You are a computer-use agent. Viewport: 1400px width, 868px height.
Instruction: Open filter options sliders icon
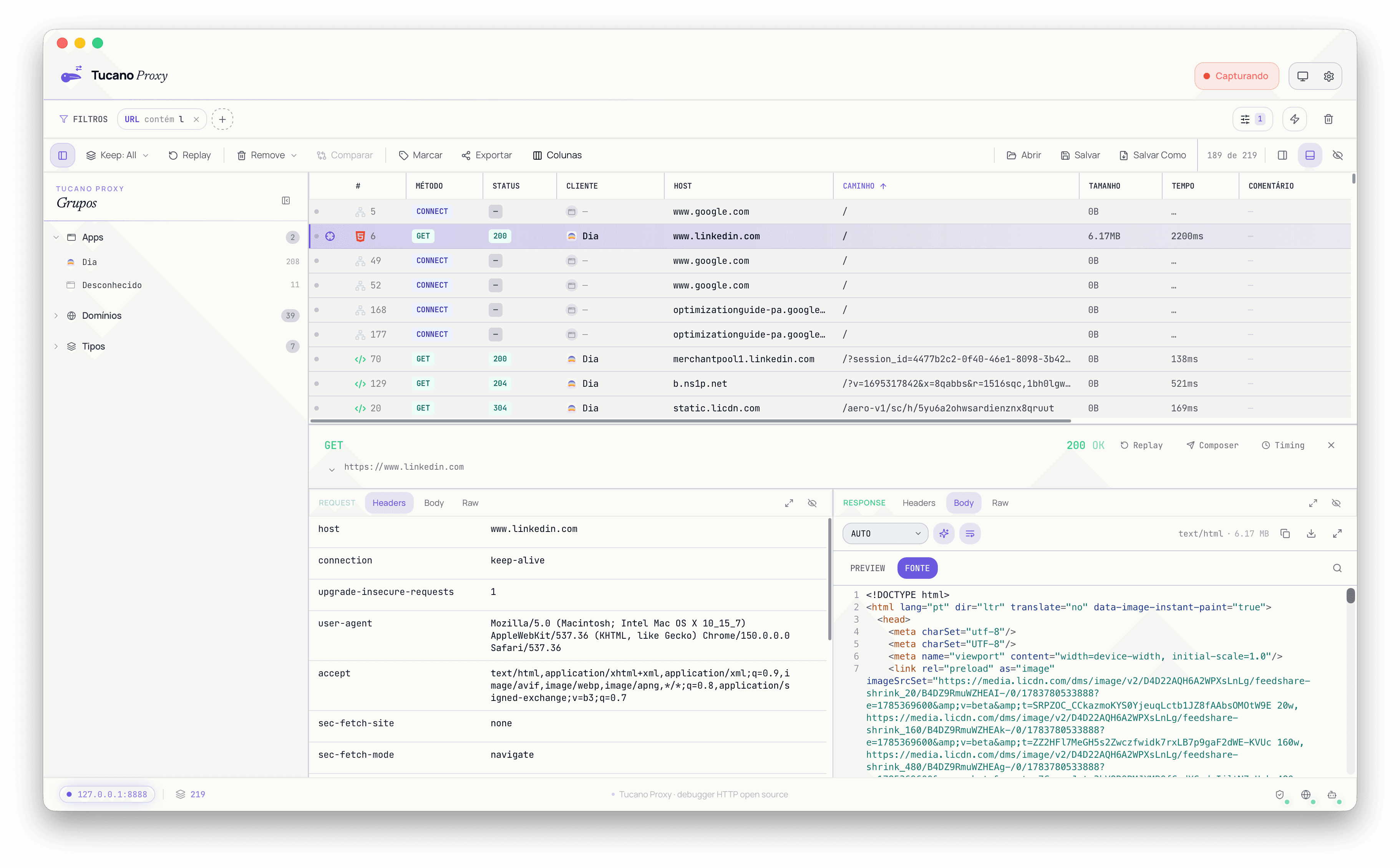[1252, 119]
